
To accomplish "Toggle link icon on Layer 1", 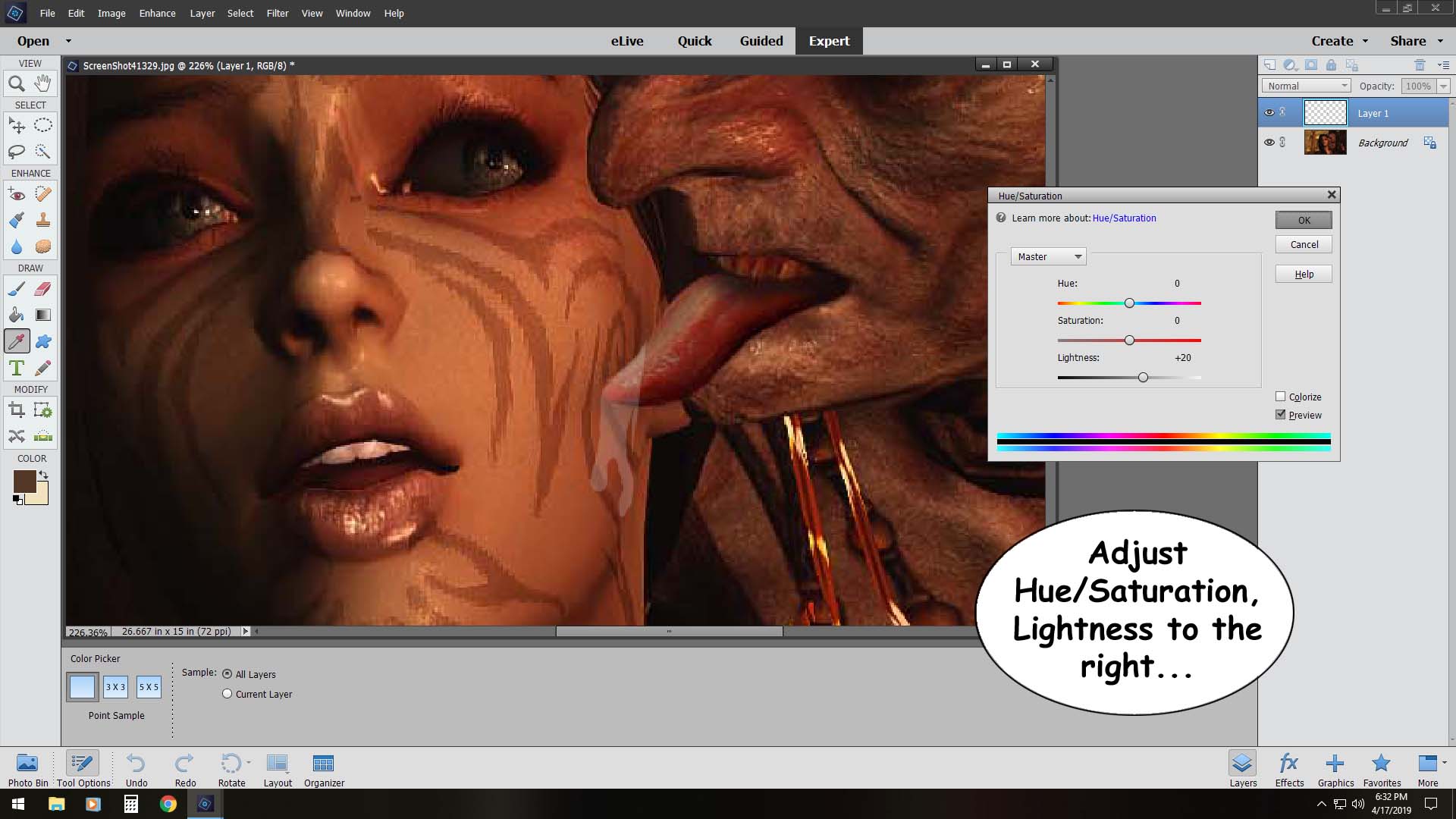I will [x=1283, y=112].
